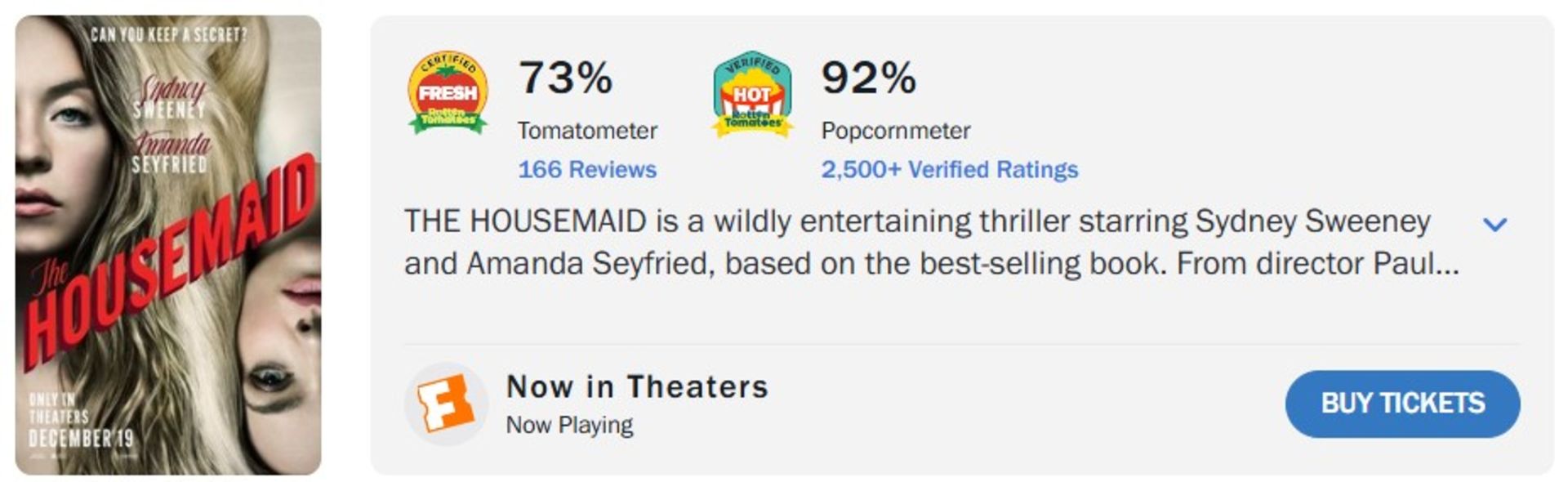Image resolution: width=1568 pixels, height=482 pixels.
Task: Click the Now in Theaters heading
Action: [637, 386]
